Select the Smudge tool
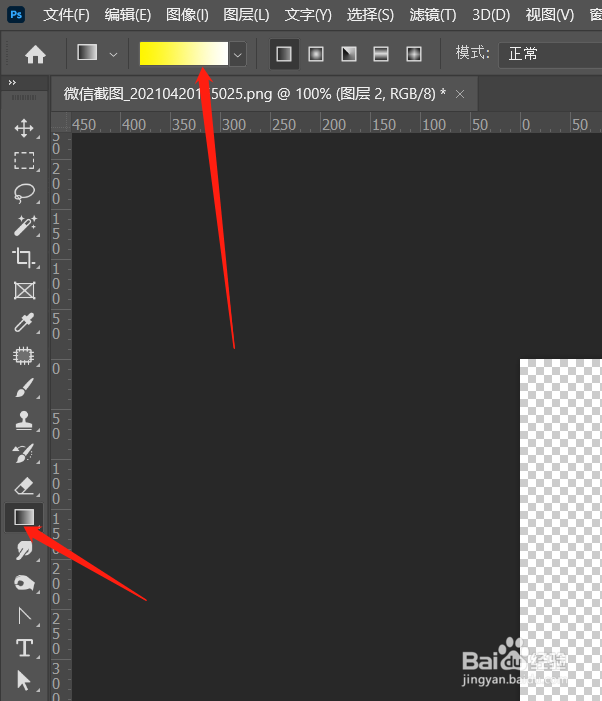 [x=24, y=550]
